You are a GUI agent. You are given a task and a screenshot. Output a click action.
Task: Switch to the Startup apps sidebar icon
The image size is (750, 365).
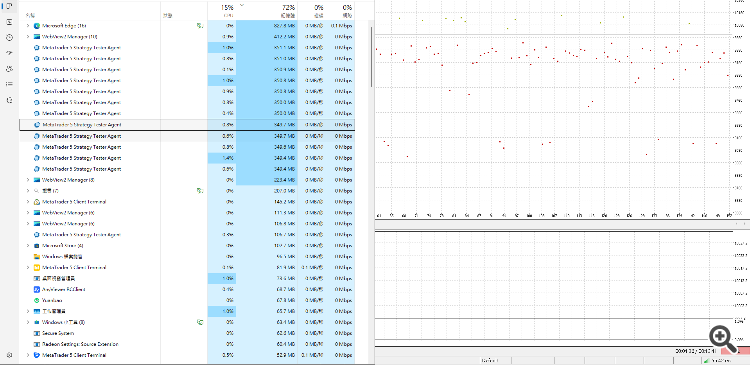coord(9,53)
